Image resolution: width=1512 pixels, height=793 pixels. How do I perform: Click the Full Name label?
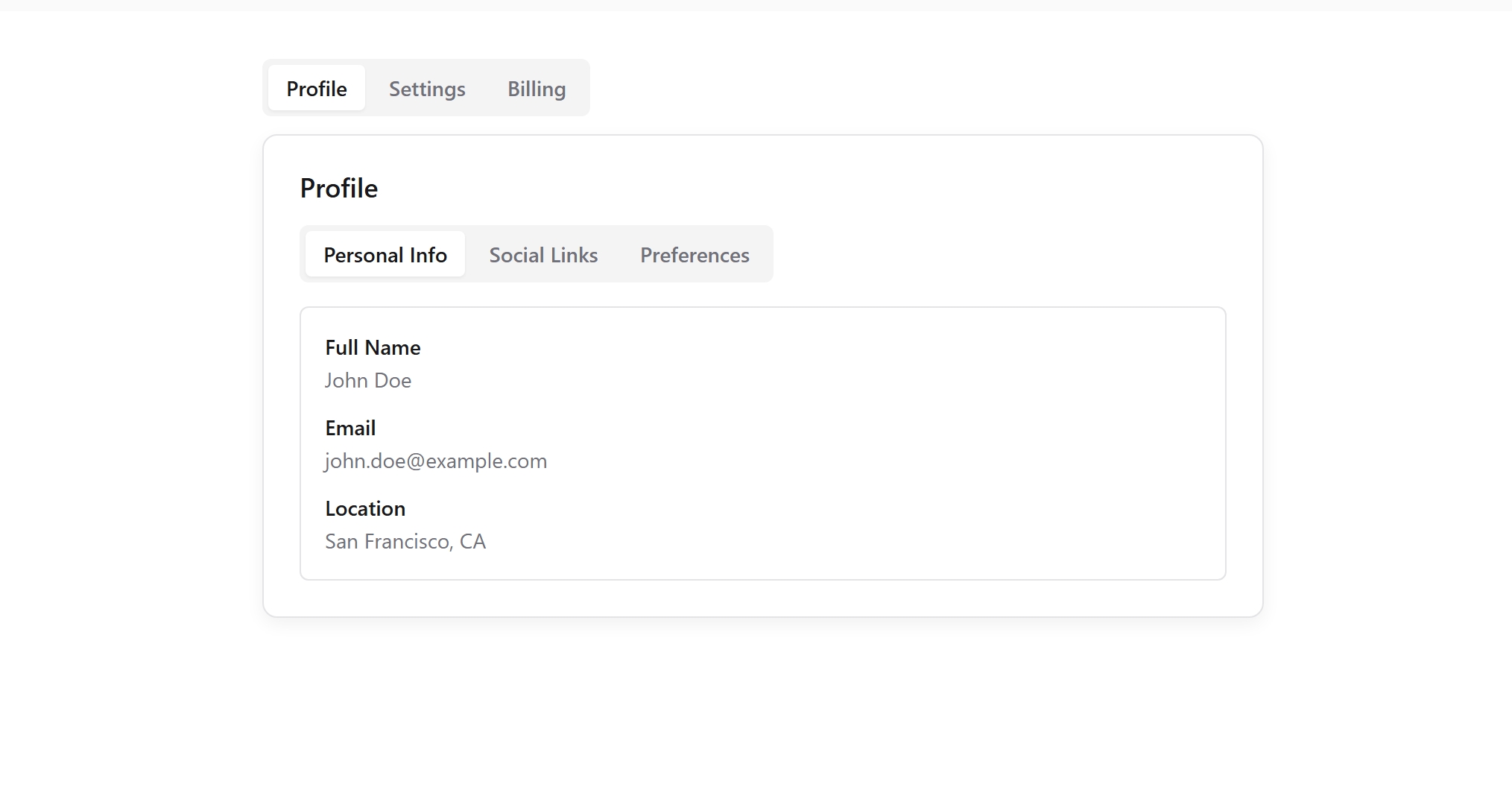point(373,347)
